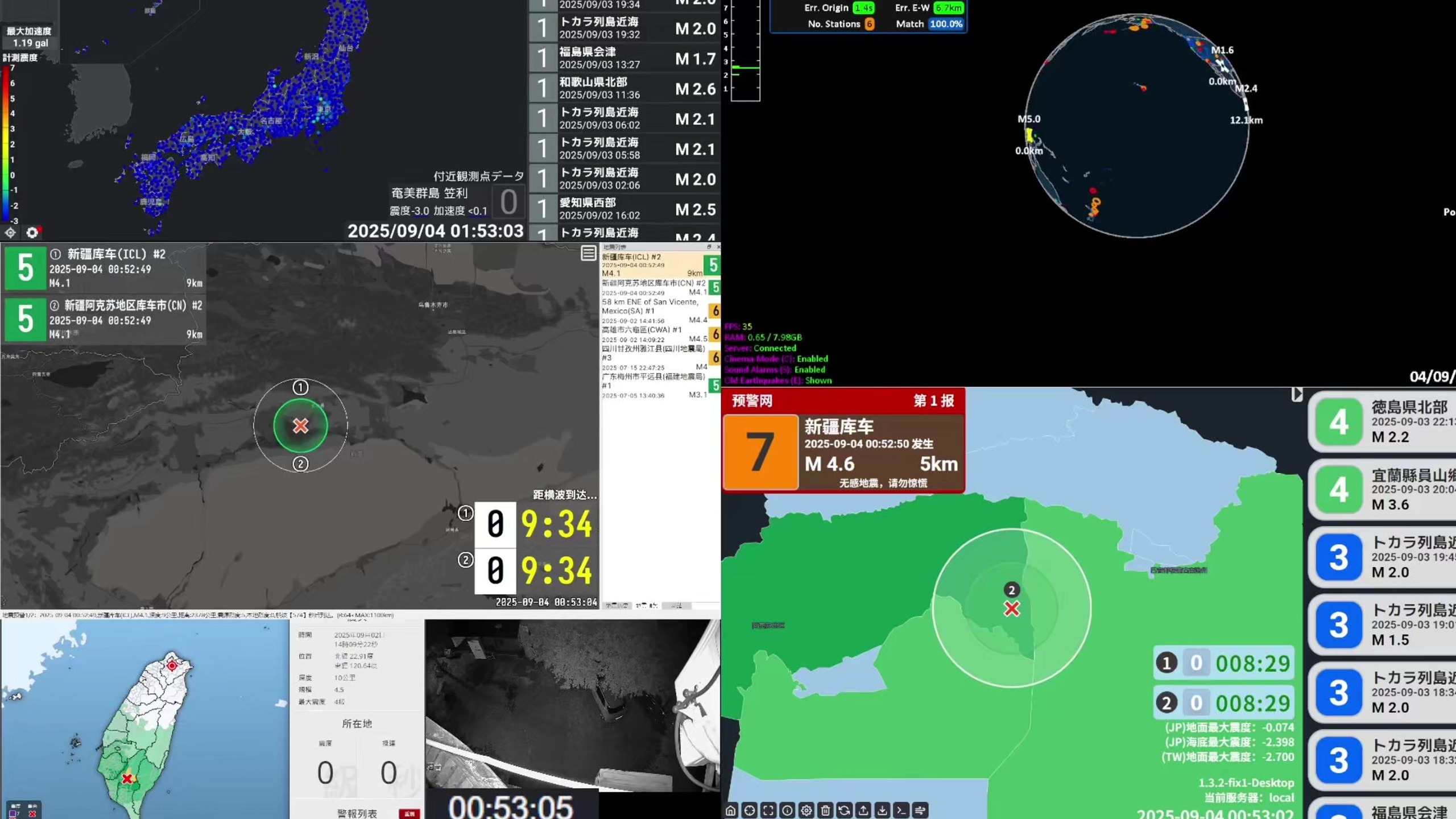Viewport: 1456px width, 819px height.
Task: Click the wind lines icon in bottom toolbar
Action: click(920, 810)
